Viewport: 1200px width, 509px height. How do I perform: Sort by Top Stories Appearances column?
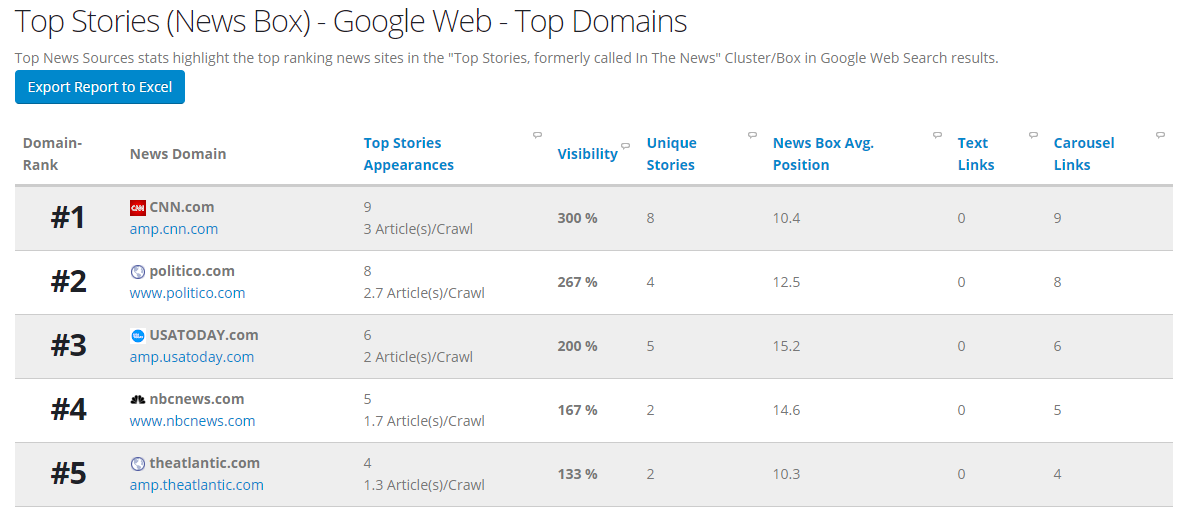point(408,154)
